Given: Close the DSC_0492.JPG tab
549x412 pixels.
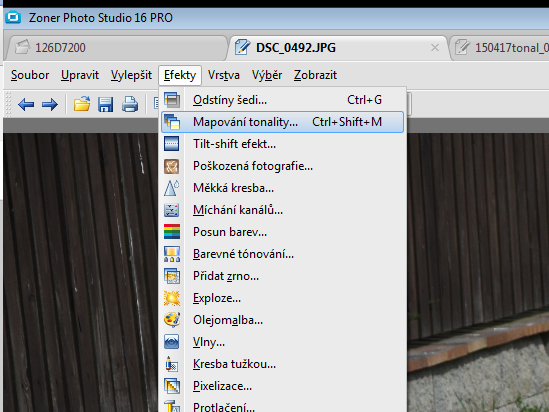Looking at the screenshot, I should 435,48.
